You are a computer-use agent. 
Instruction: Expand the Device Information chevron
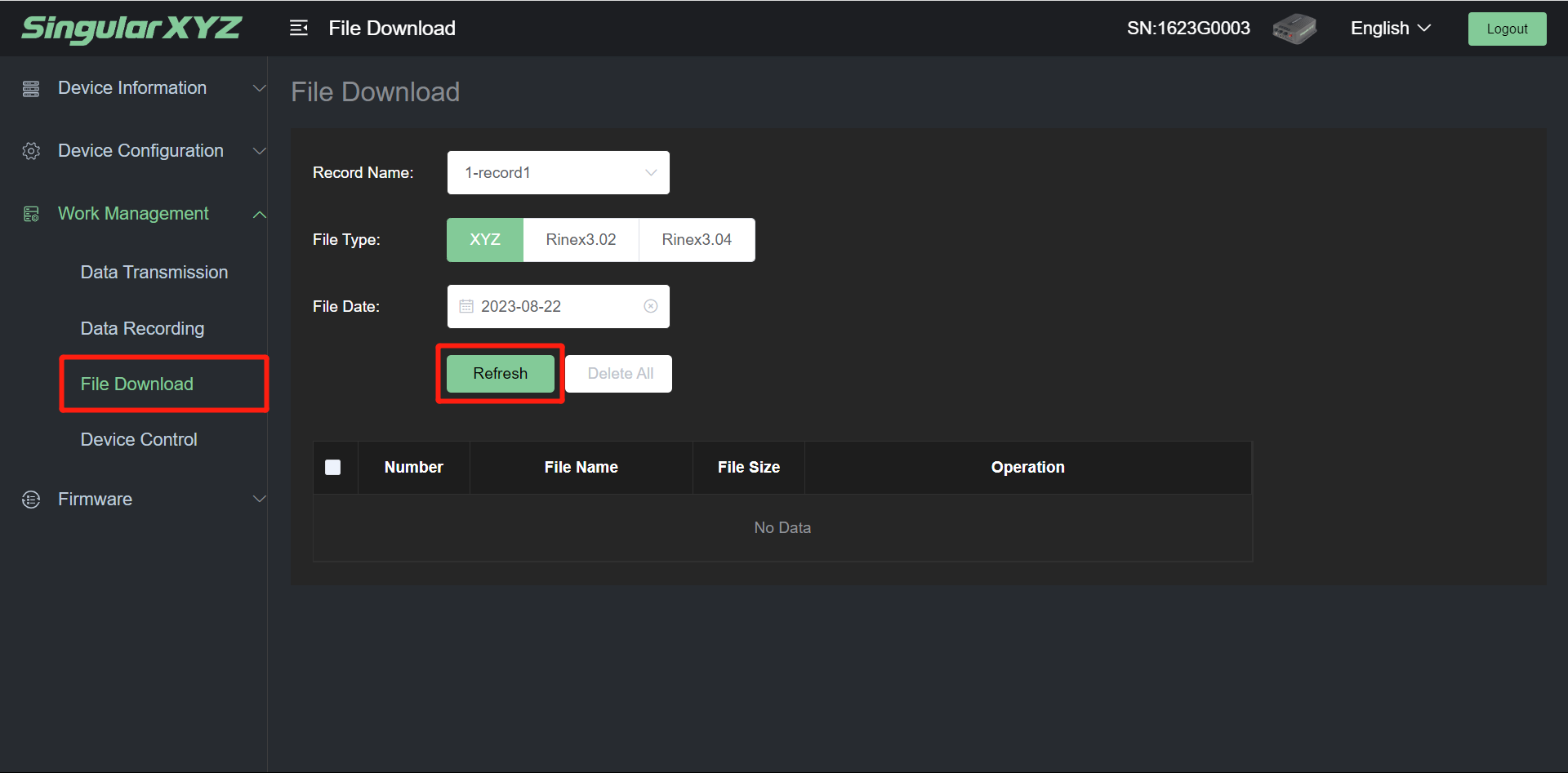click(x=259, y=88)
